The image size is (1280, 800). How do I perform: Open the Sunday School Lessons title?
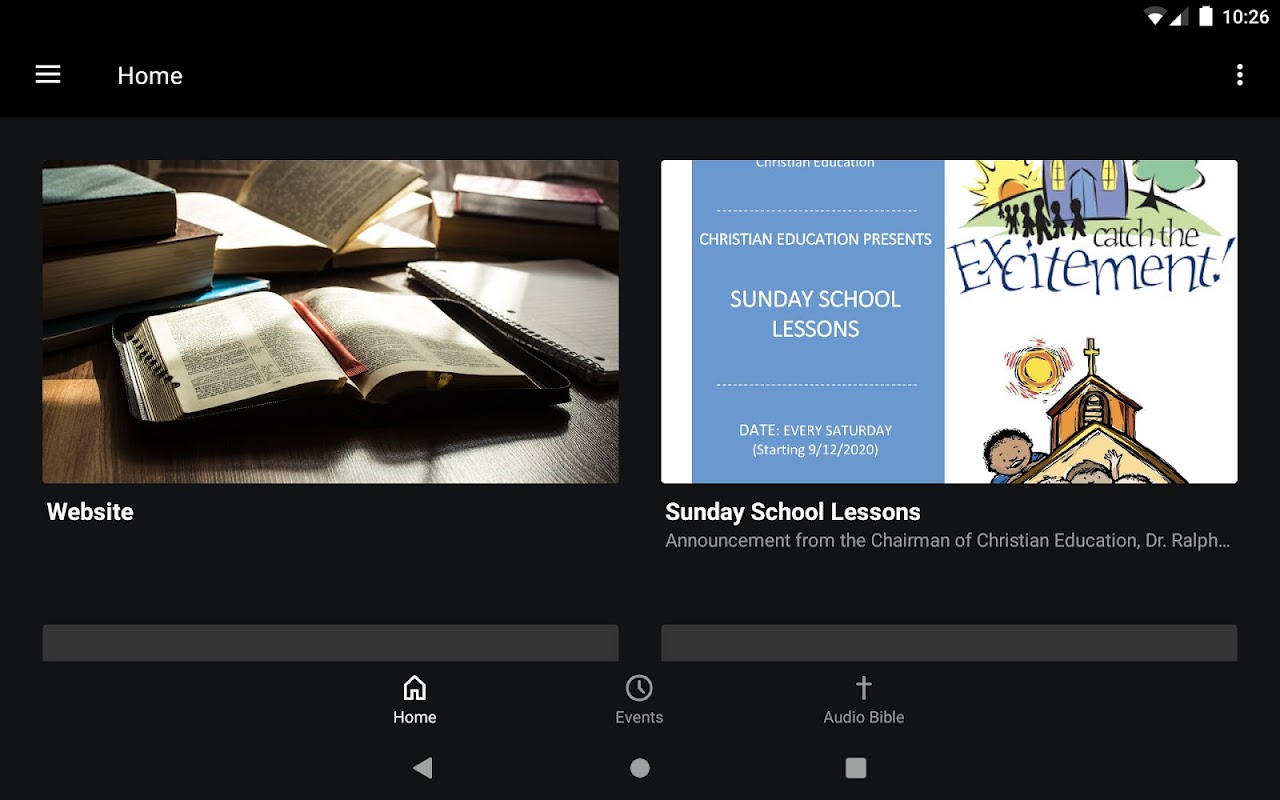coord(793,512)
